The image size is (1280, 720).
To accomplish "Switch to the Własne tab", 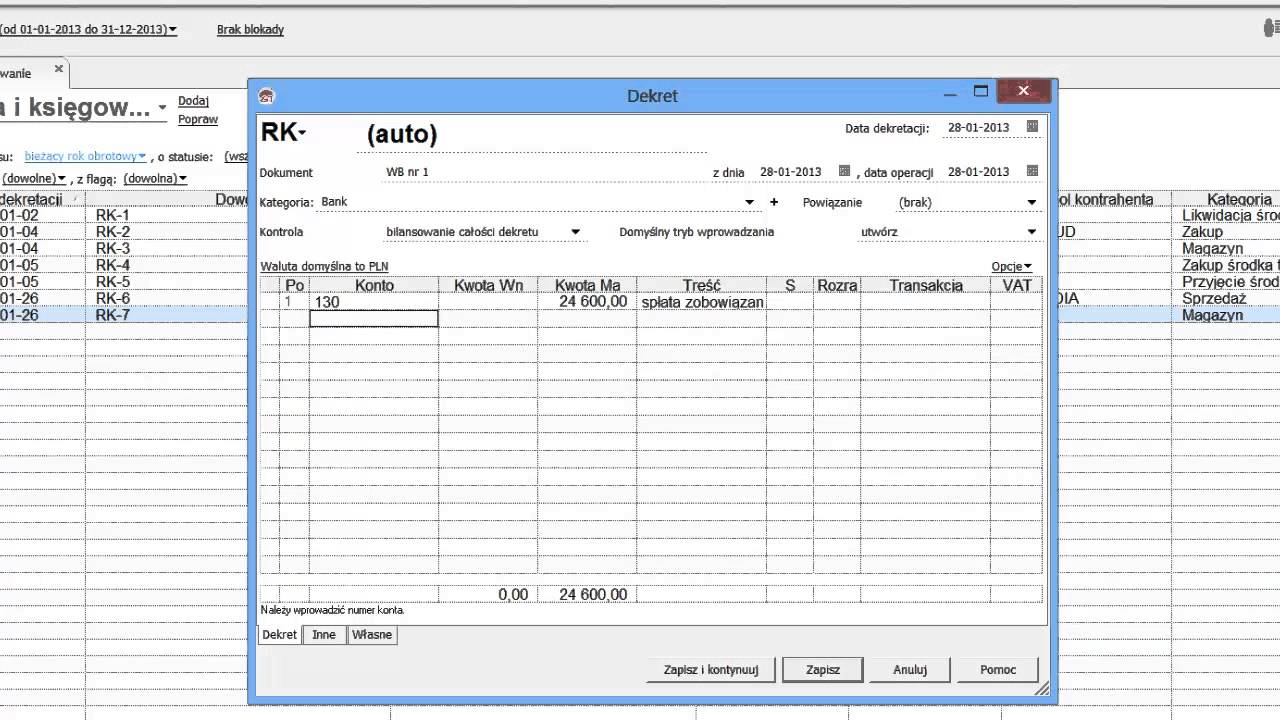I will tap(372, 635).
